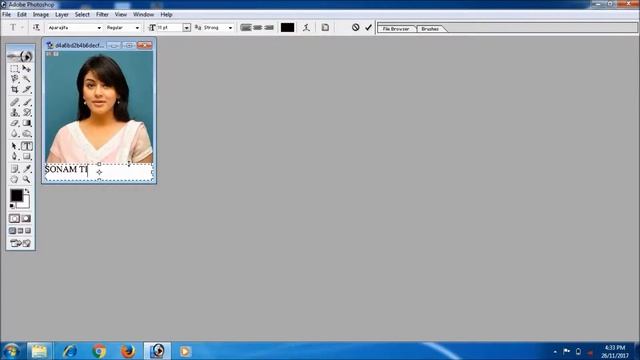
Task: Open Firefox from the taskbar
Action: (x=128, y=351)
